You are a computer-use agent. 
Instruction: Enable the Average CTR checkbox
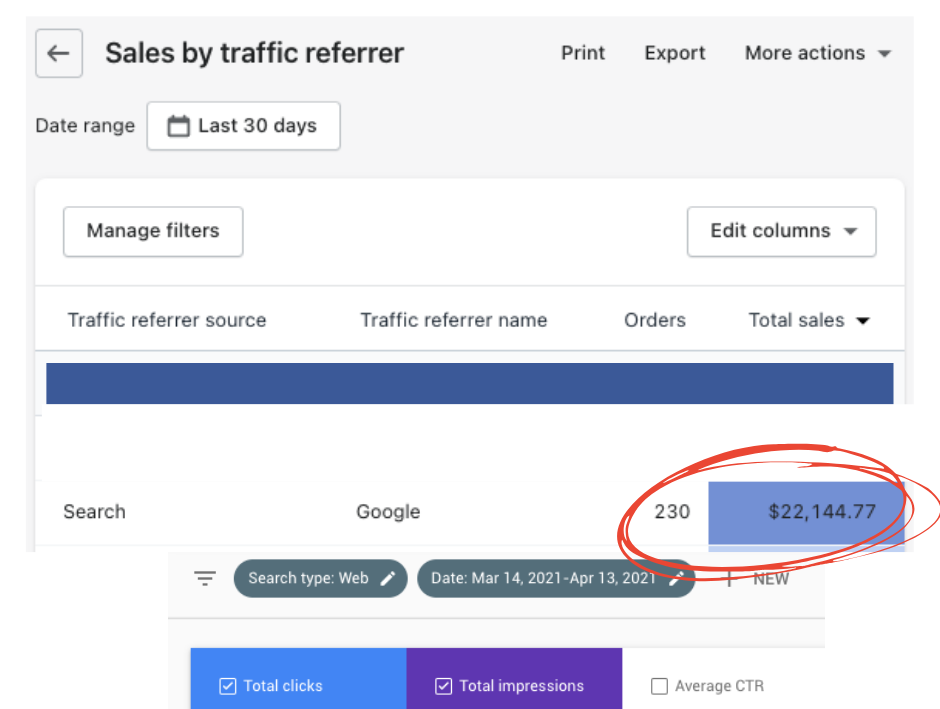[x=659, y=686]
